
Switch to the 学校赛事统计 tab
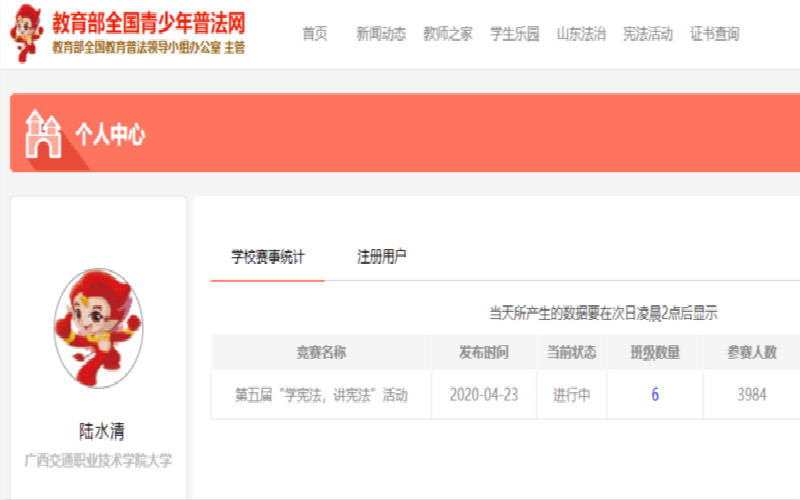click(268, 257)
